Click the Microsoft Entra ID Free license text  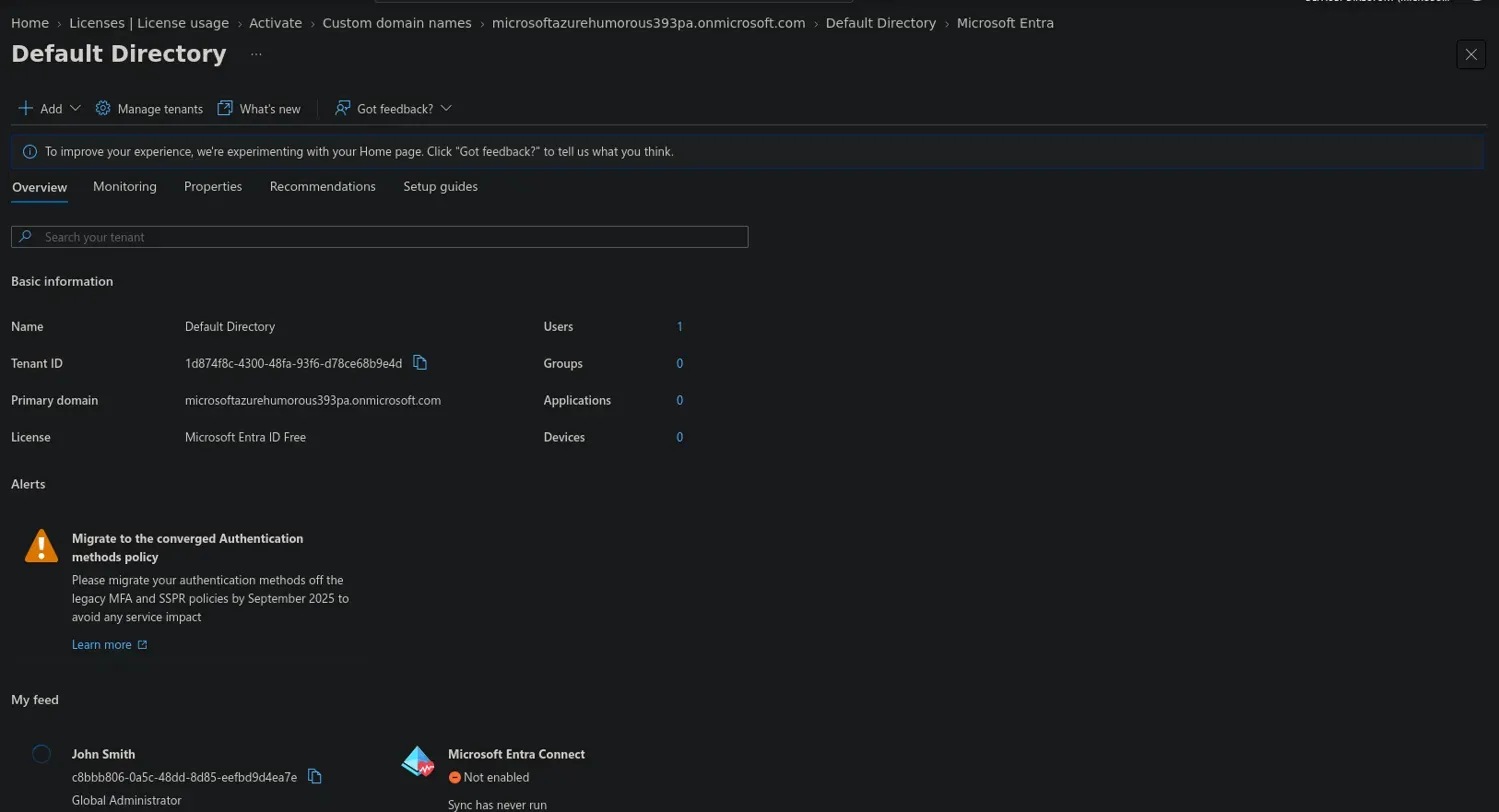(x=245, y=438)
